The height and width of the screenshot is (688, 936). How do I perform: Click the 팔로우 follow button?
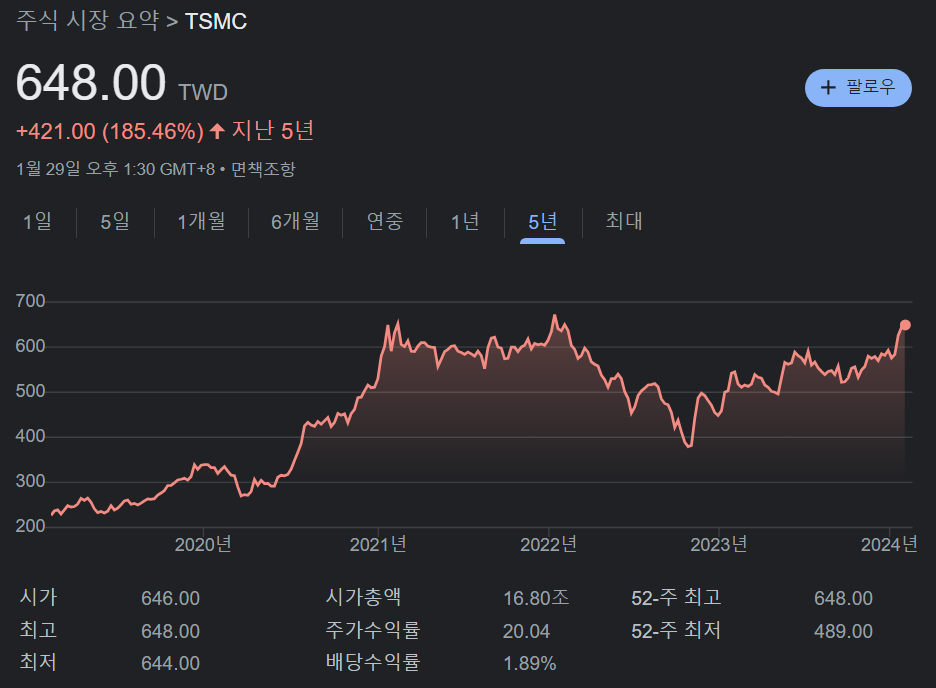(x=858, y=88)
